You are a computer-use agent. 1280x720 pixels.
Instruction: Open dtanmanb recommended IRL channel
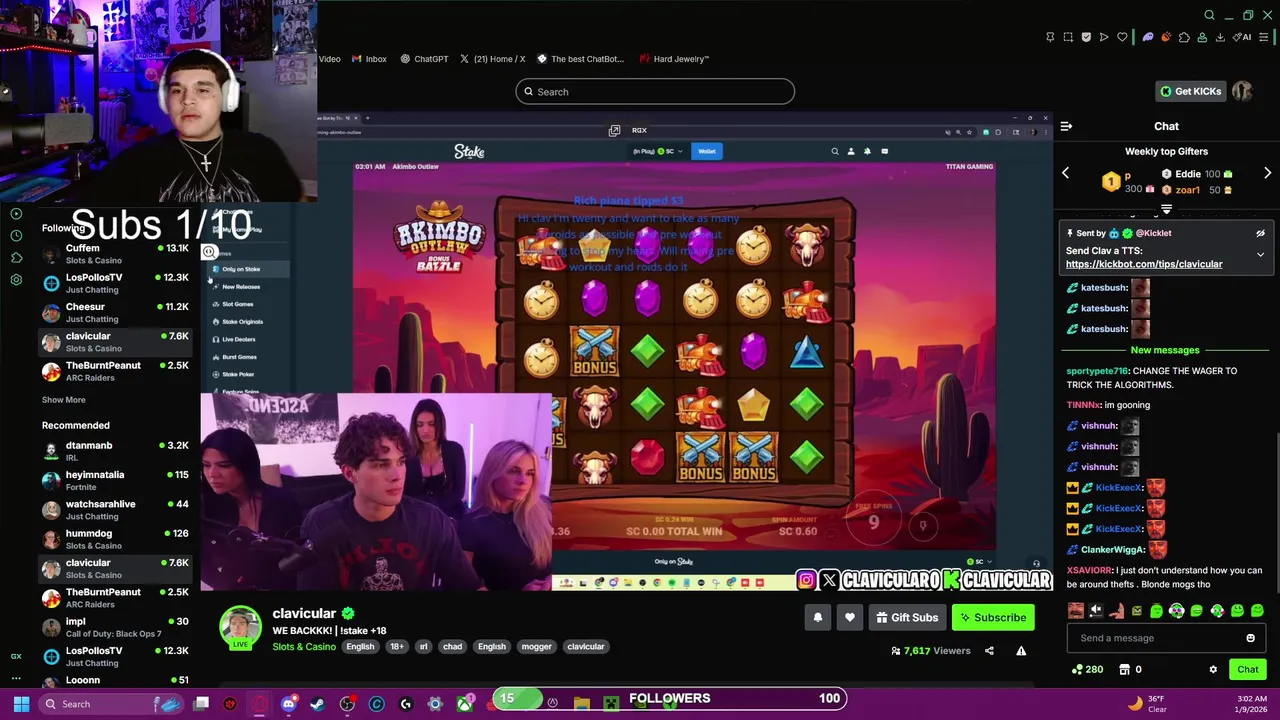[115, 451]
